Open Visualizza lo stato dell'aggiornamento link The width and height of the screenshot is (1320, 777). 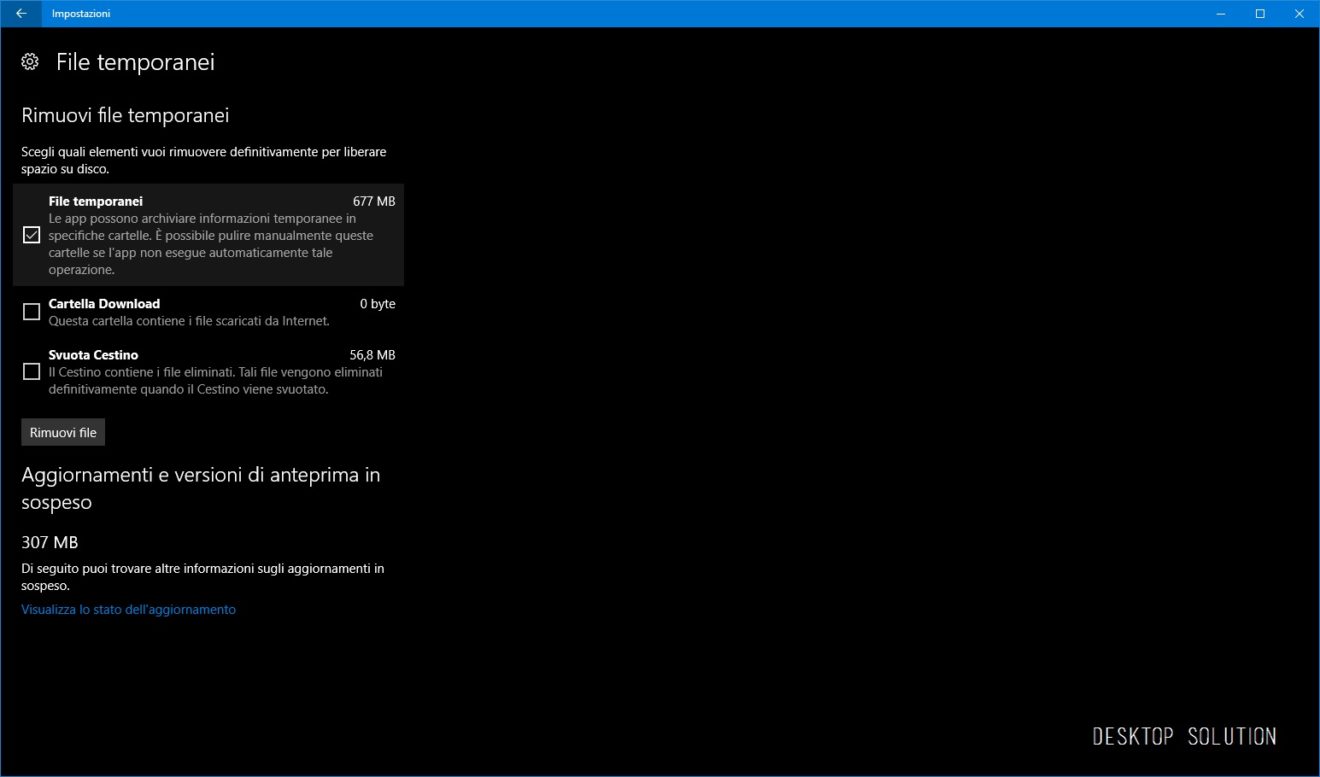point(128,609)
